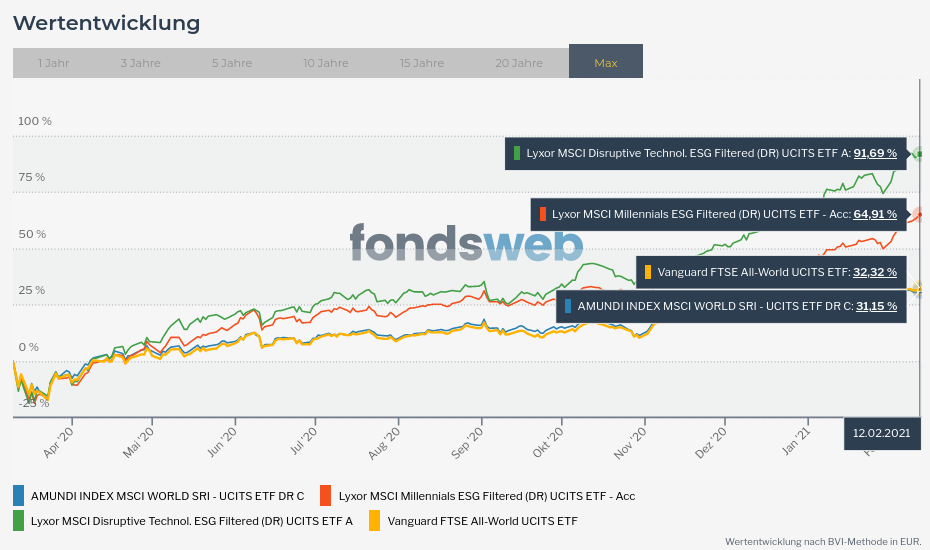Click the blue AMUNDI legend color box
The width and height of the screenshot is (930, 550).
click(x=19, y=495)
